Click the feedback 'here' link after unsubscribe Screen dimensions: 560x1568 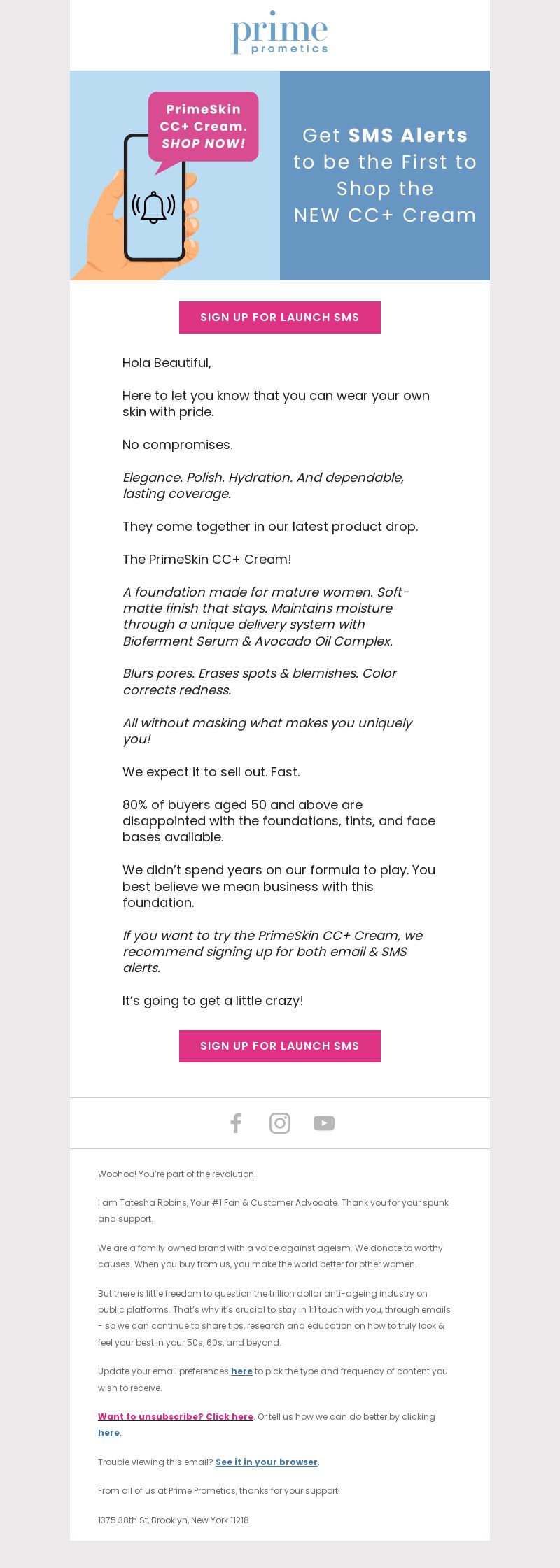point(108,1433)
